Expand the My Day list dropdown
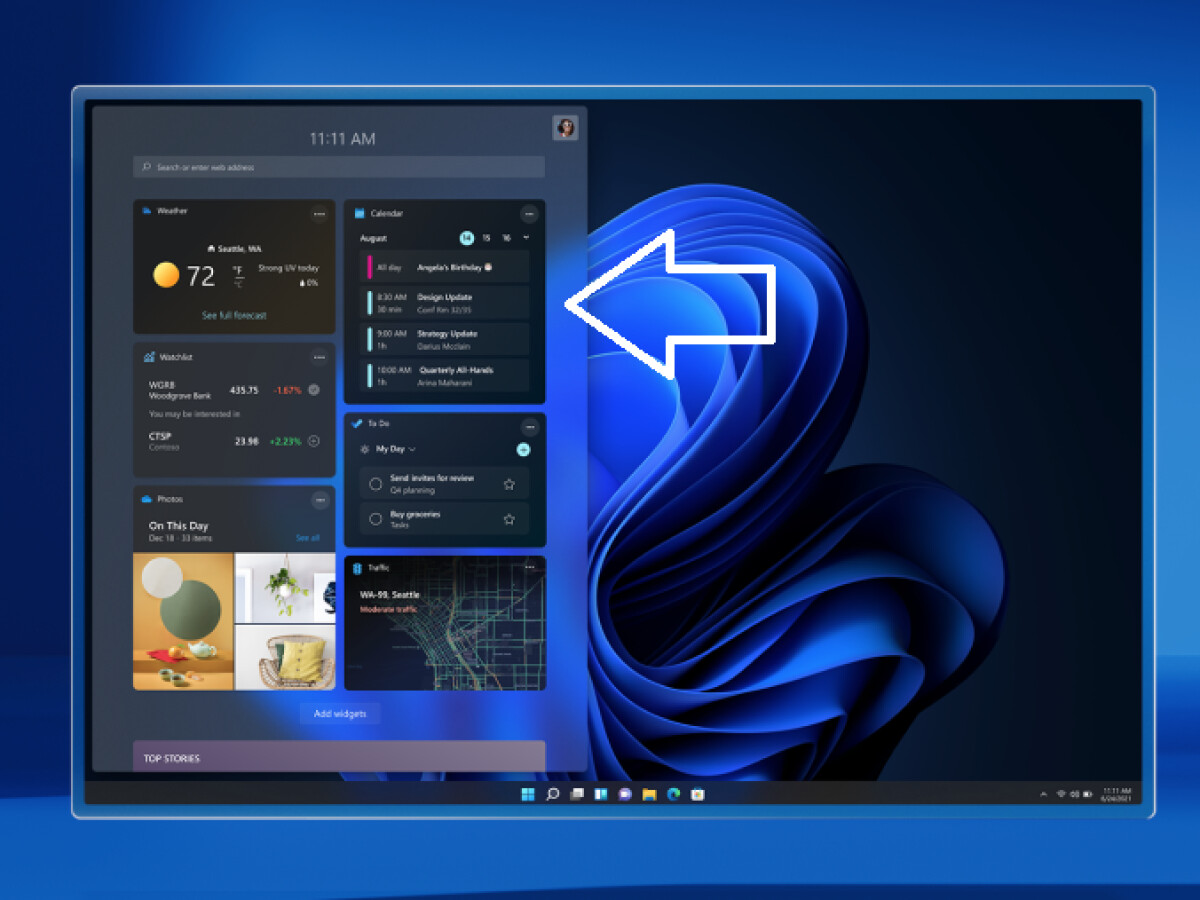This screenshot has width=1200, height=900. [412, 449]
